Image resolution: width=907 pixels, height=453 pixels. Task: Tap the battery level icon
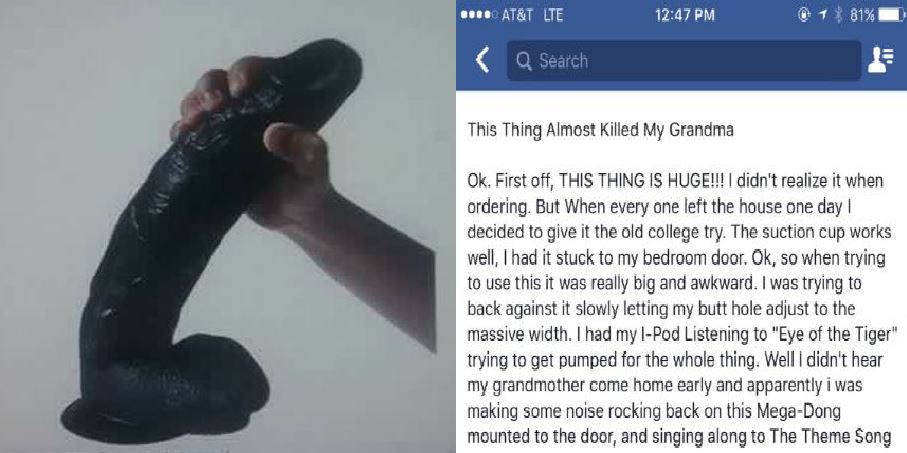(x=892, y=16)
